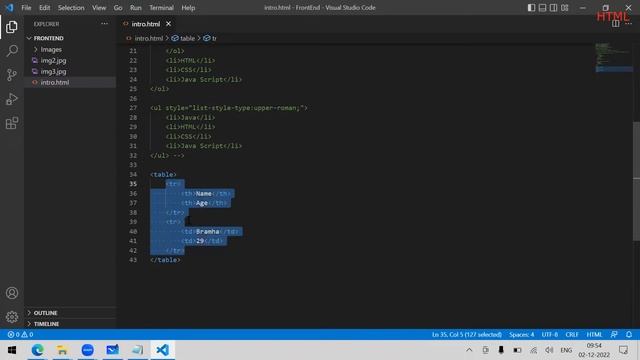Open the File menu

coord(26,8)
